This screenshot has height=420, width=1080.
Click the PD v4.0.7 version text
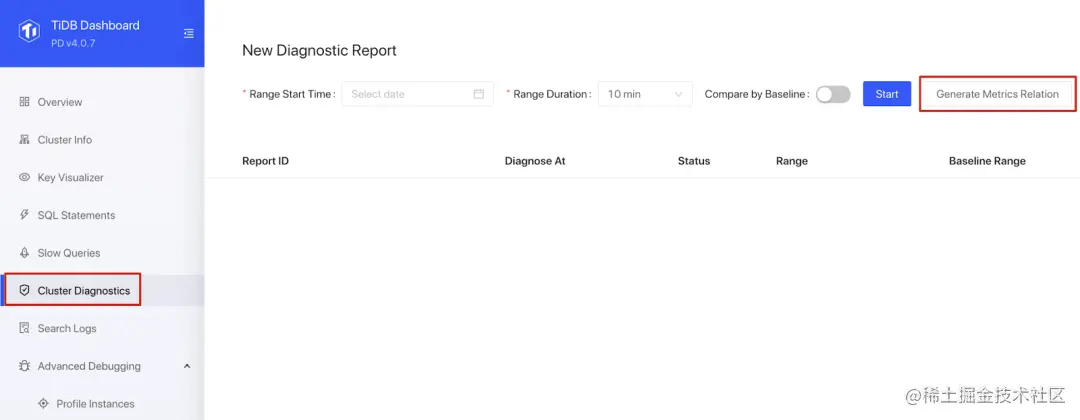click(x=73, y=43)
